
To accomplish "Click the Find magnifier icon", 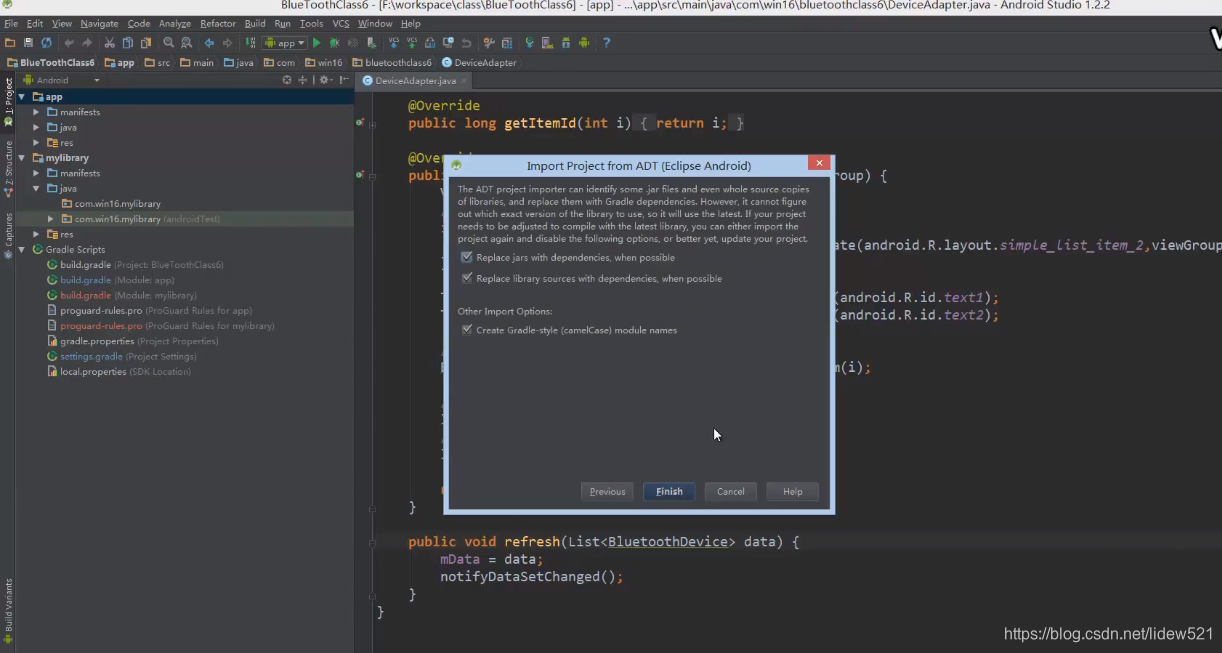I will [168, 43].
